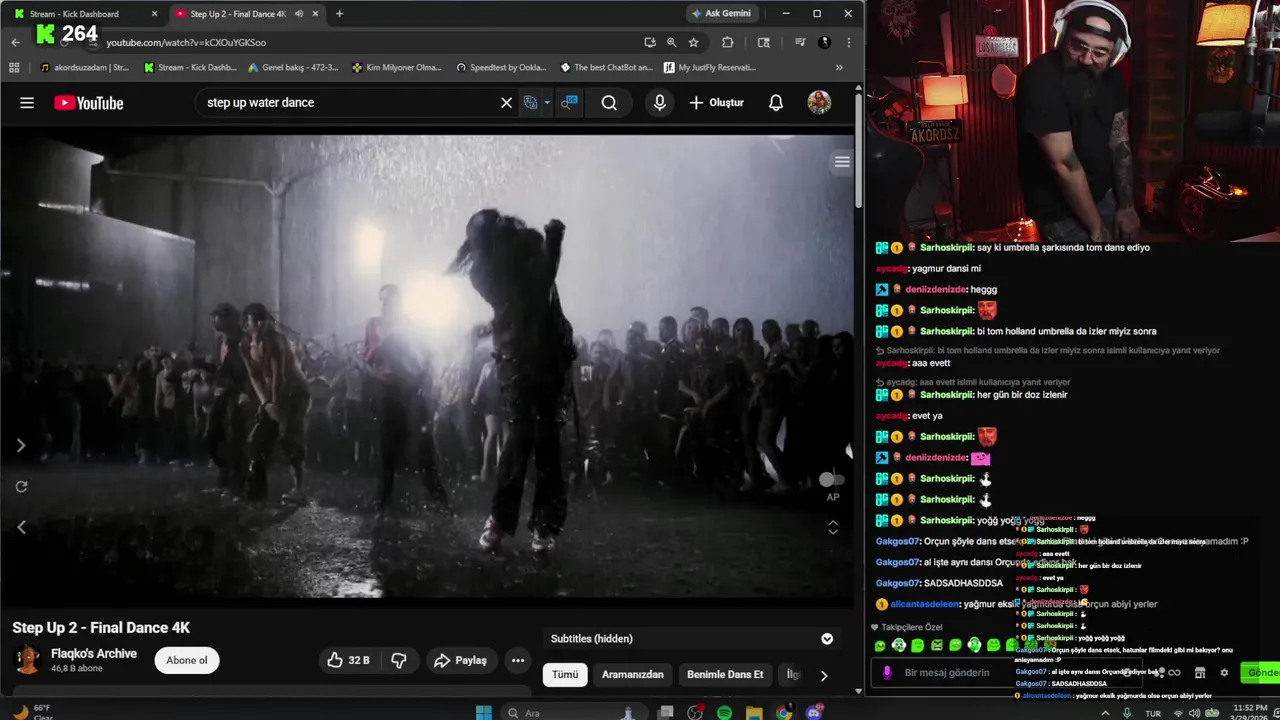
Task: Click the left arrow on video left edge
Action: (20, 527)
